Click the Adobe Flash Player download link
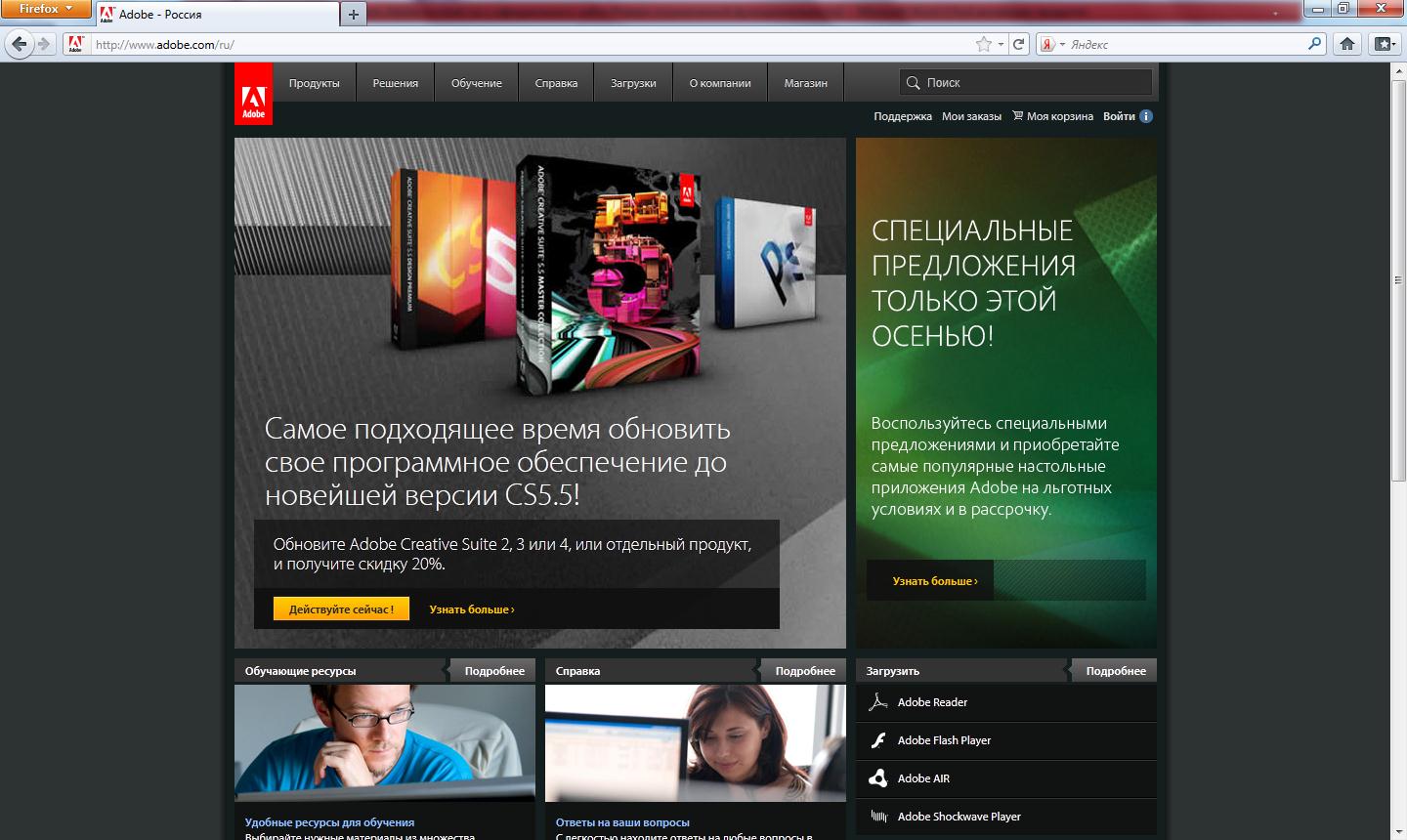1407x840 pixels. point(944,740)
